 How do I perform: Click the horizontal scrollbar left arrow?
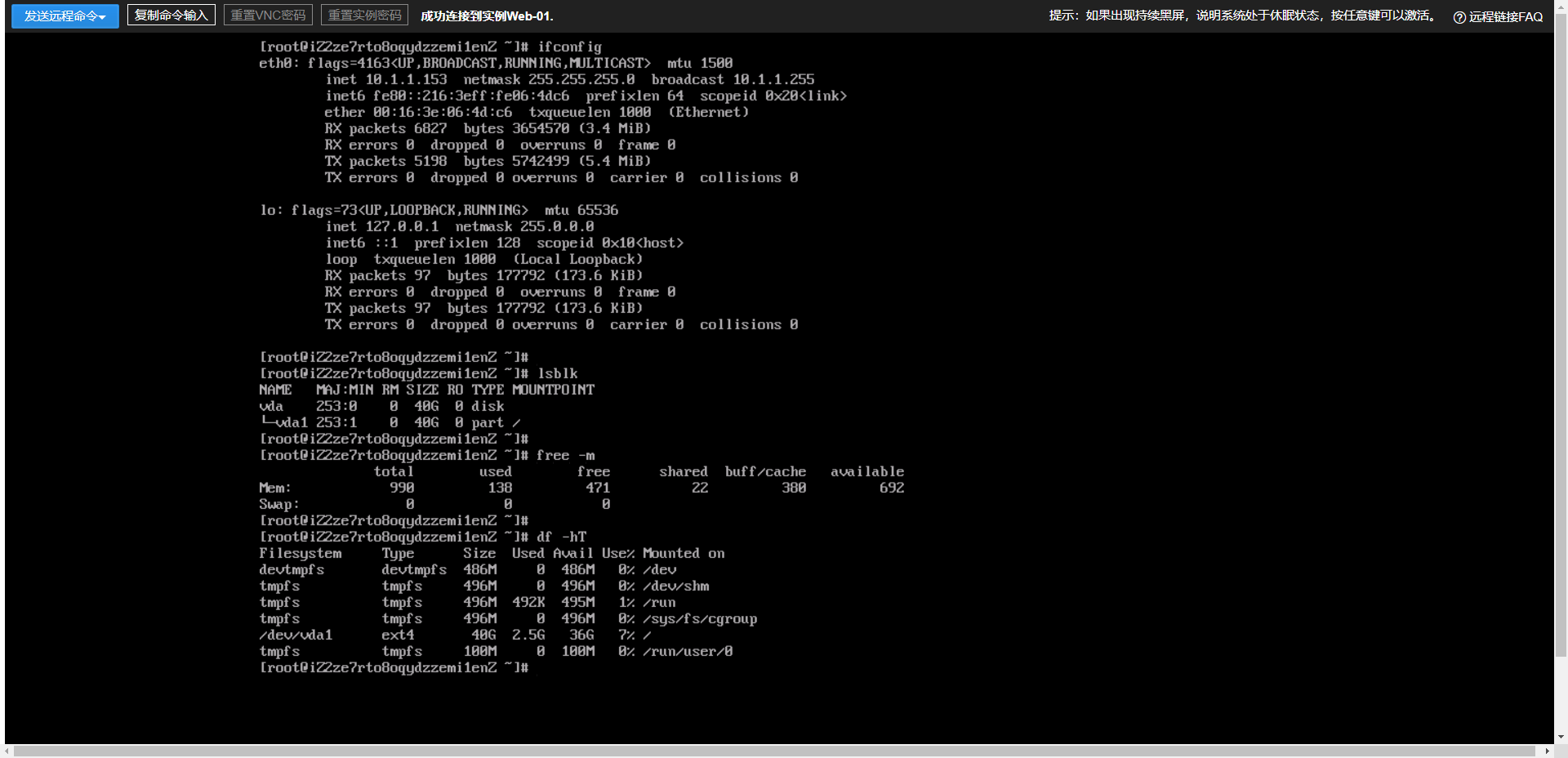tap(7, 751)
